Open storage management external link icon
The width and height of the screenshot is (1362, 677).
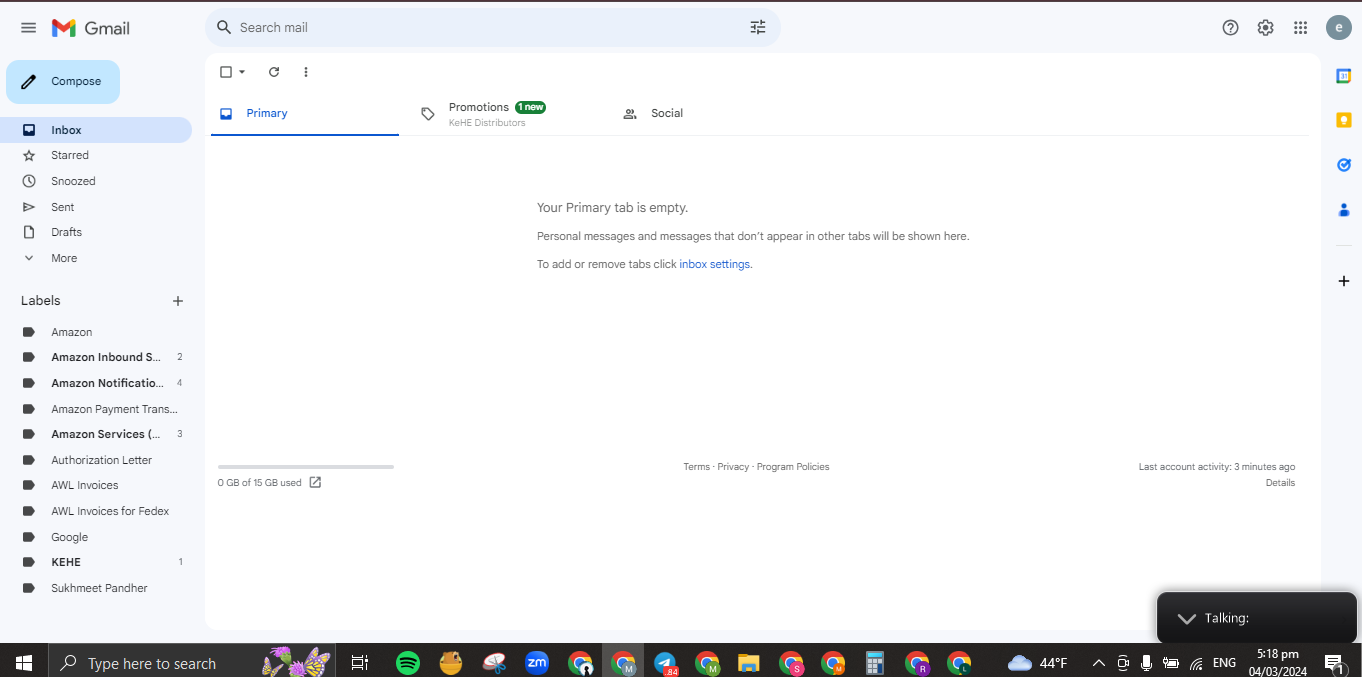tap(315, 483)
